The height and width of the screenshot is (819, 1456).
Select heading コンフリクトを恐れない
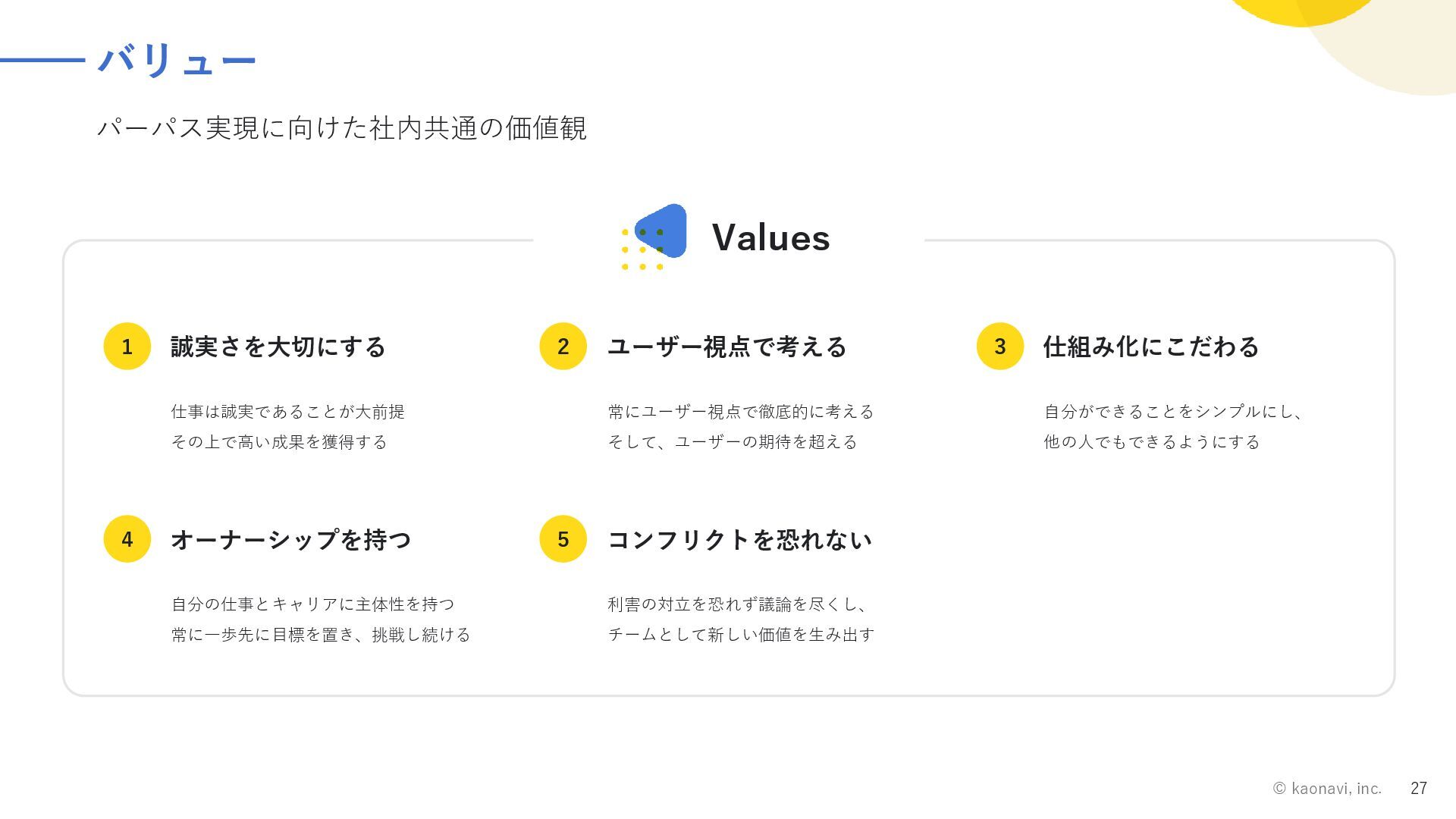(739, 539)
